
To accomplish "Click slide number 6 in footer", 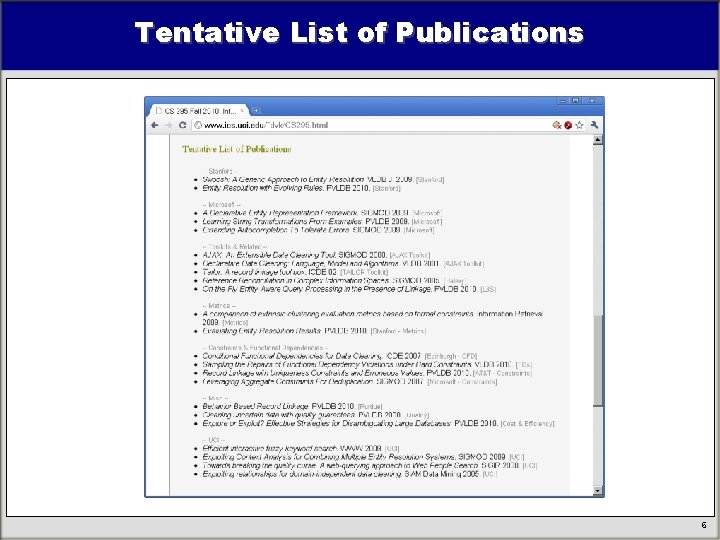I will tap(704, 525).
